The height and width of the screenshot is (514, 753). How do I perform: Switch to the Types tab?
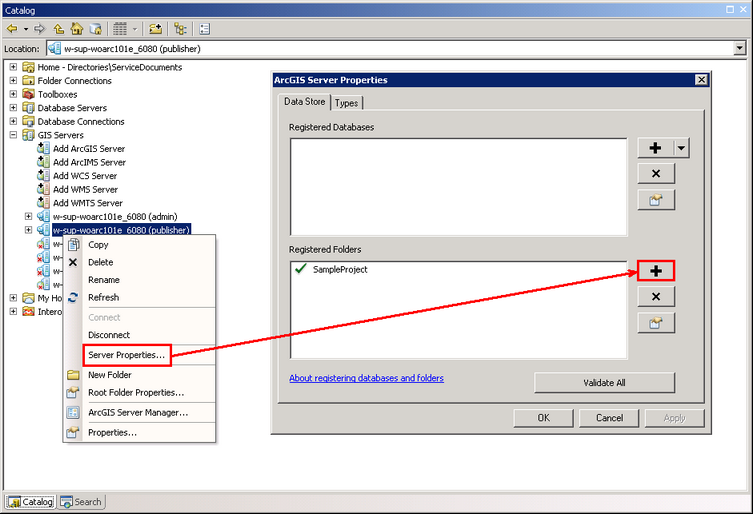[346, 103]
